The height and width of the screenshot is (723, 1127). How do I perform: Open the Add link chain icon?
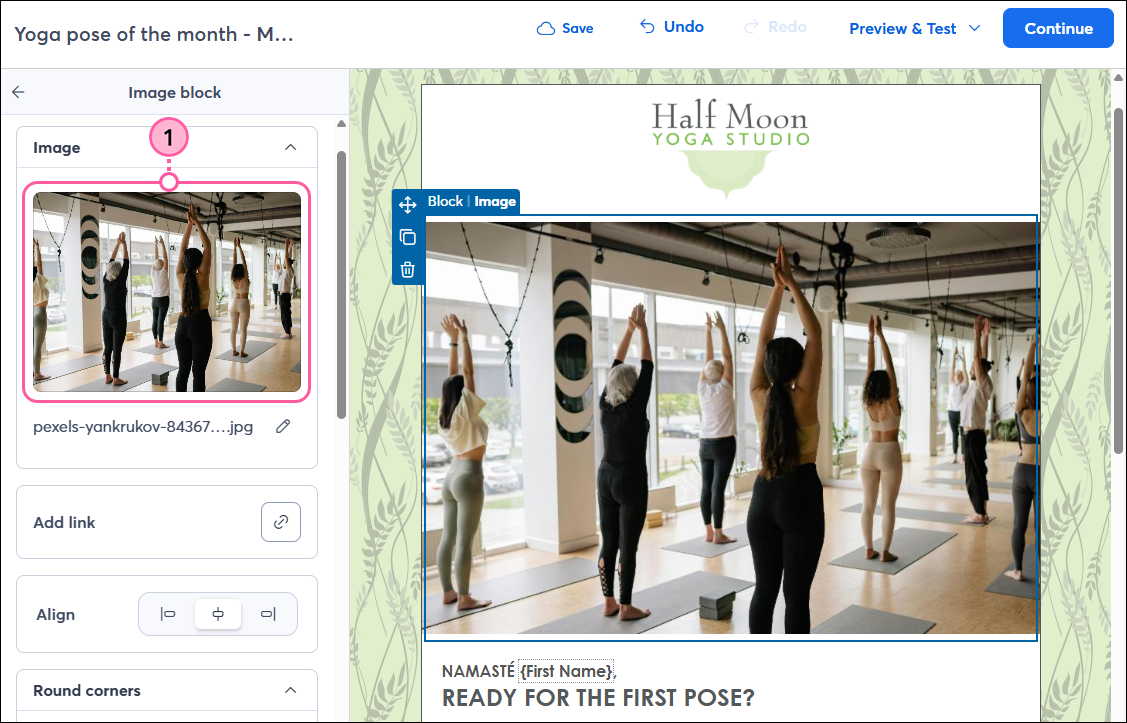point(281,522)
